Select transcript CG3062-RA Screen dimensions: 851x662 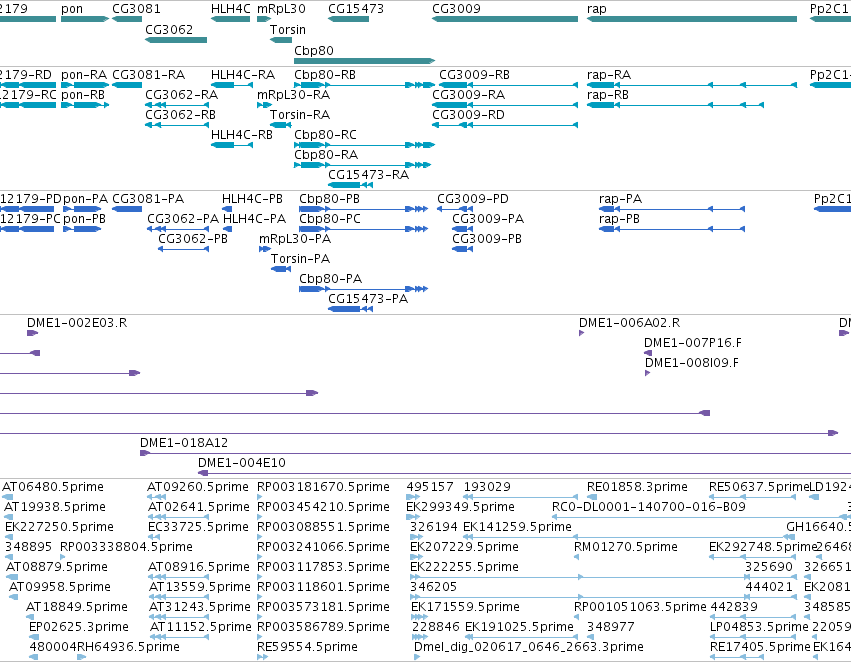pos(181,95)
